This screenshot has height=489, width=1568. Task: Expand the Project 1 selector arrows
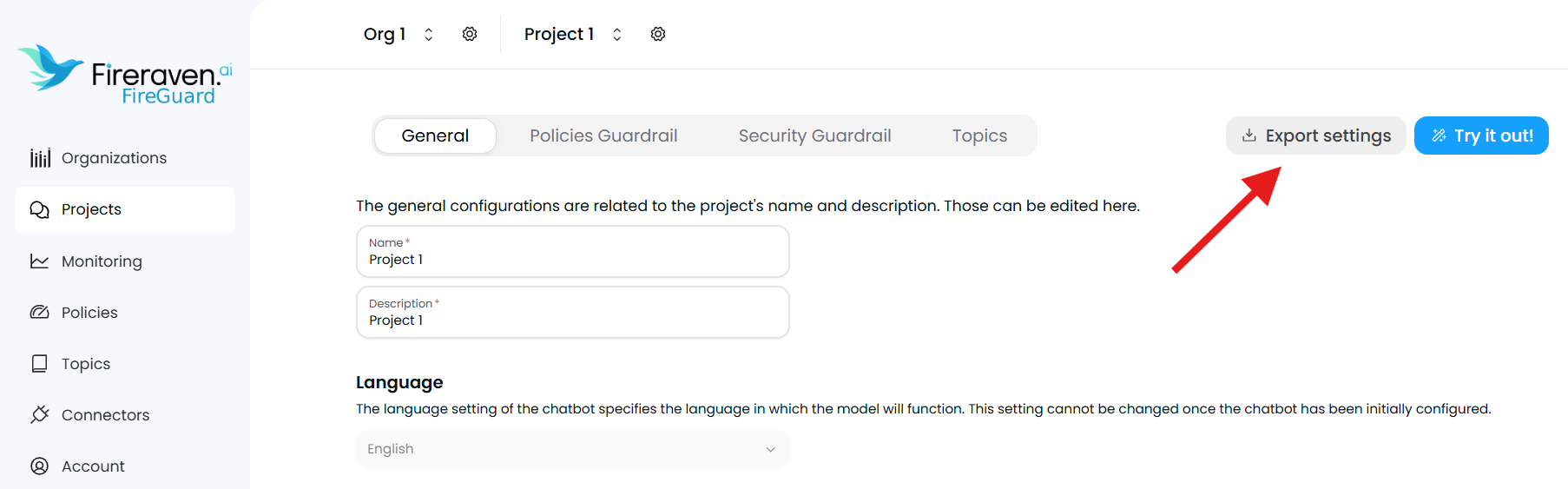617,34
